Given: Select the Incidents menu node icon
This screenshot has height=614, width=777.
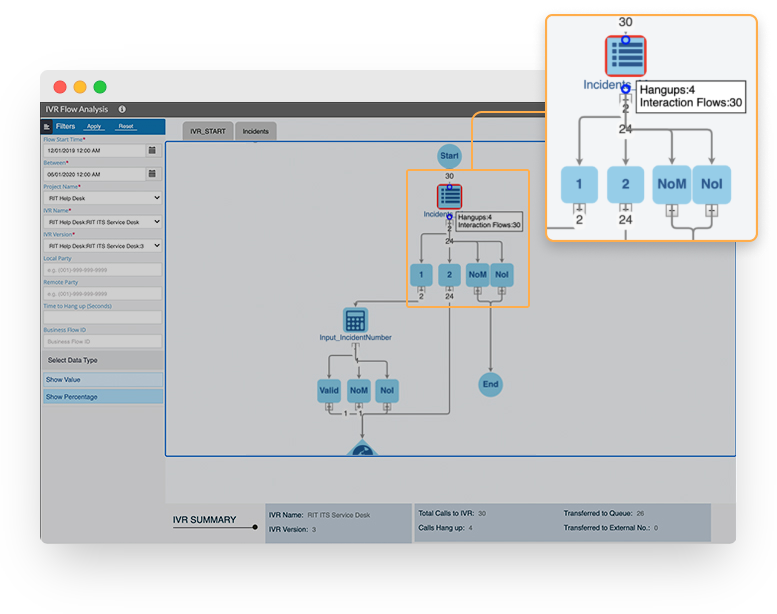Looking at the screenshot, I should (x=449, y=196).
